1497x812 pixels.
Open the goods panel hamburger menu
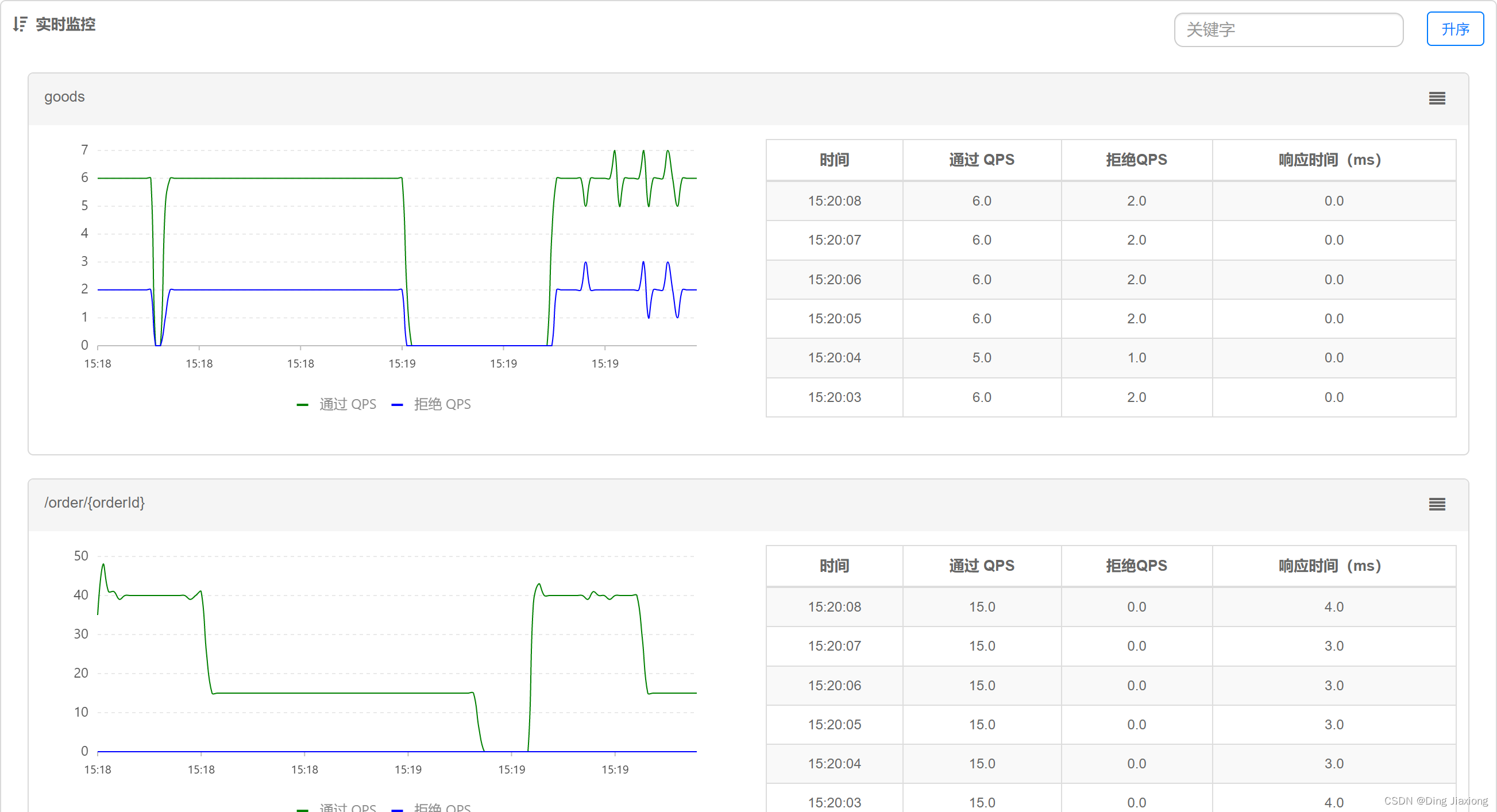point(1437,98)
